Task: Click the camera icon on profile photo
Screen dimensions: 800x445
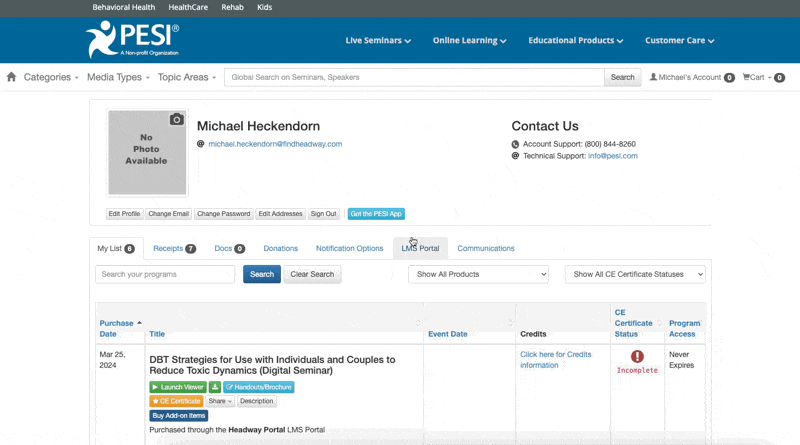Action: click(177, 119)
